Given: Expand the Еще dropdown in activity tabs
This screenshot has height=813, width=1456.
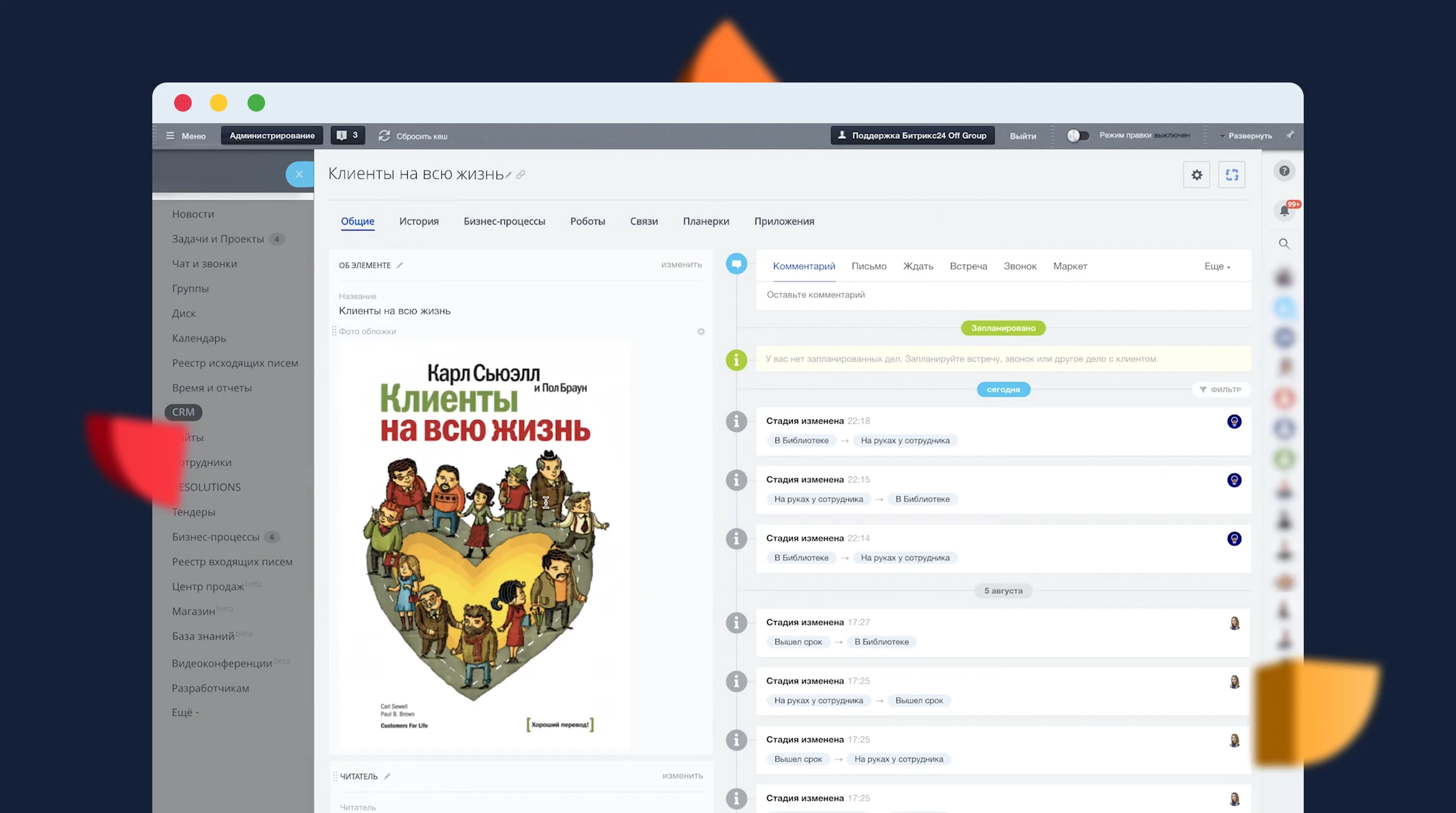Looking at the screenshot, I should (x=1217, y=266).
